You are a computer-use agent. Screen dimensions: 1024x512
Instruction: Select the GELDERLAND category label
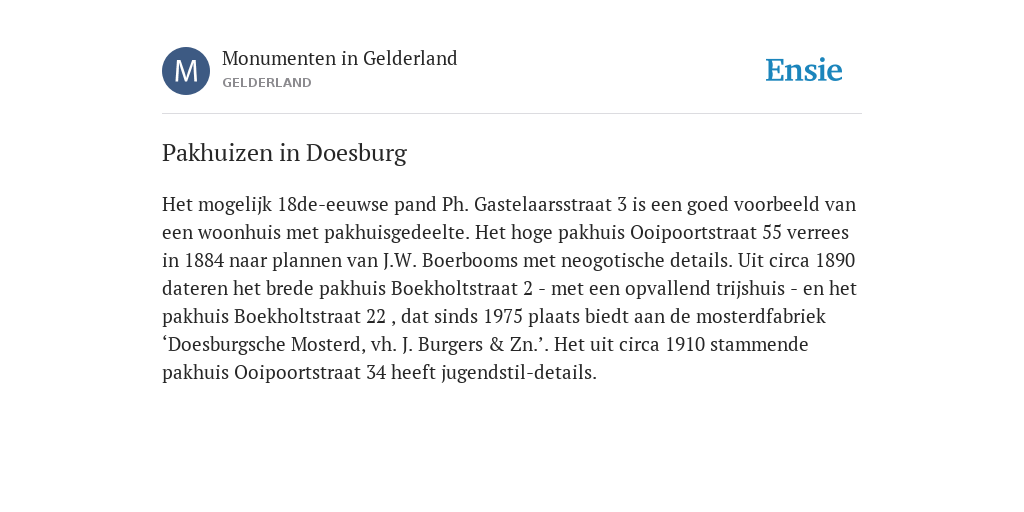pyautogui.click(x=266, y=83)
